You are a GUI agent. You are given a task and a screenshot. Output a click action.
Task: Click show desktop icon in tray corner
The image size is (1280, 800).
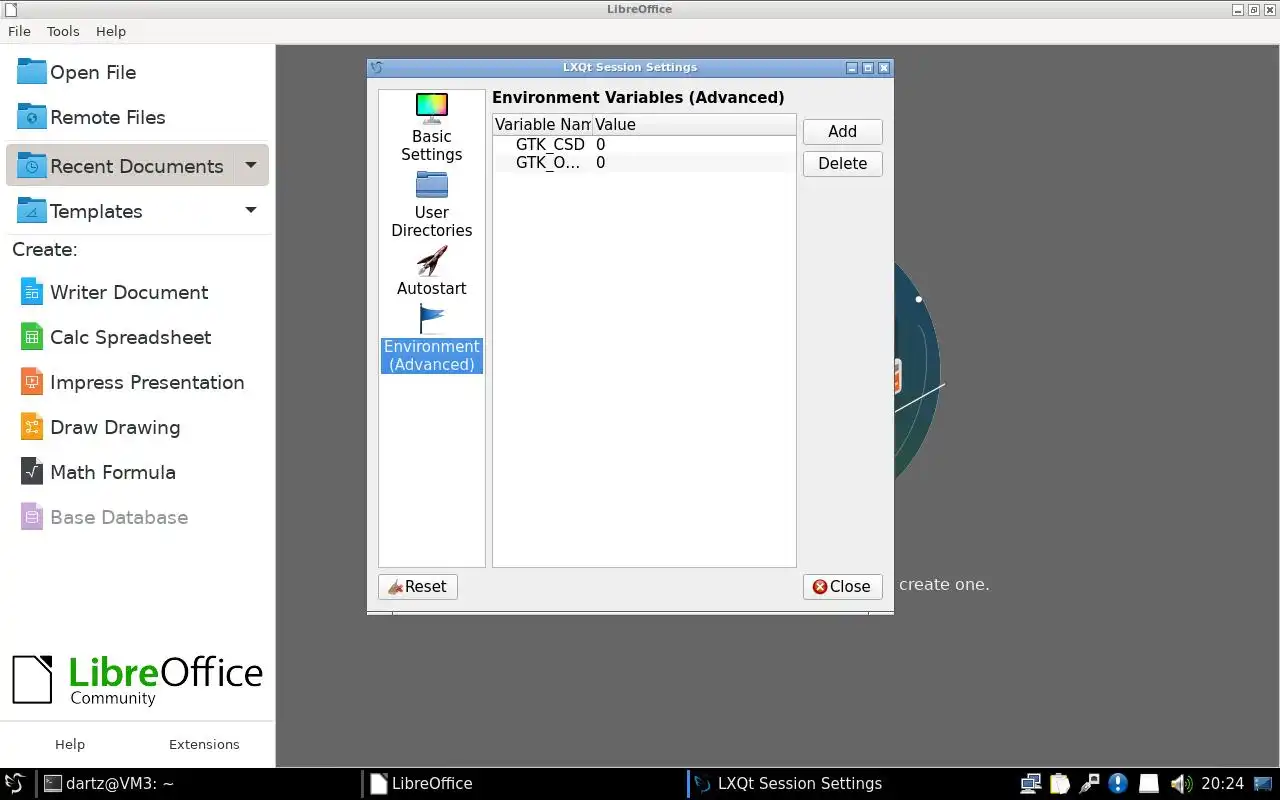pos(1264,783)
